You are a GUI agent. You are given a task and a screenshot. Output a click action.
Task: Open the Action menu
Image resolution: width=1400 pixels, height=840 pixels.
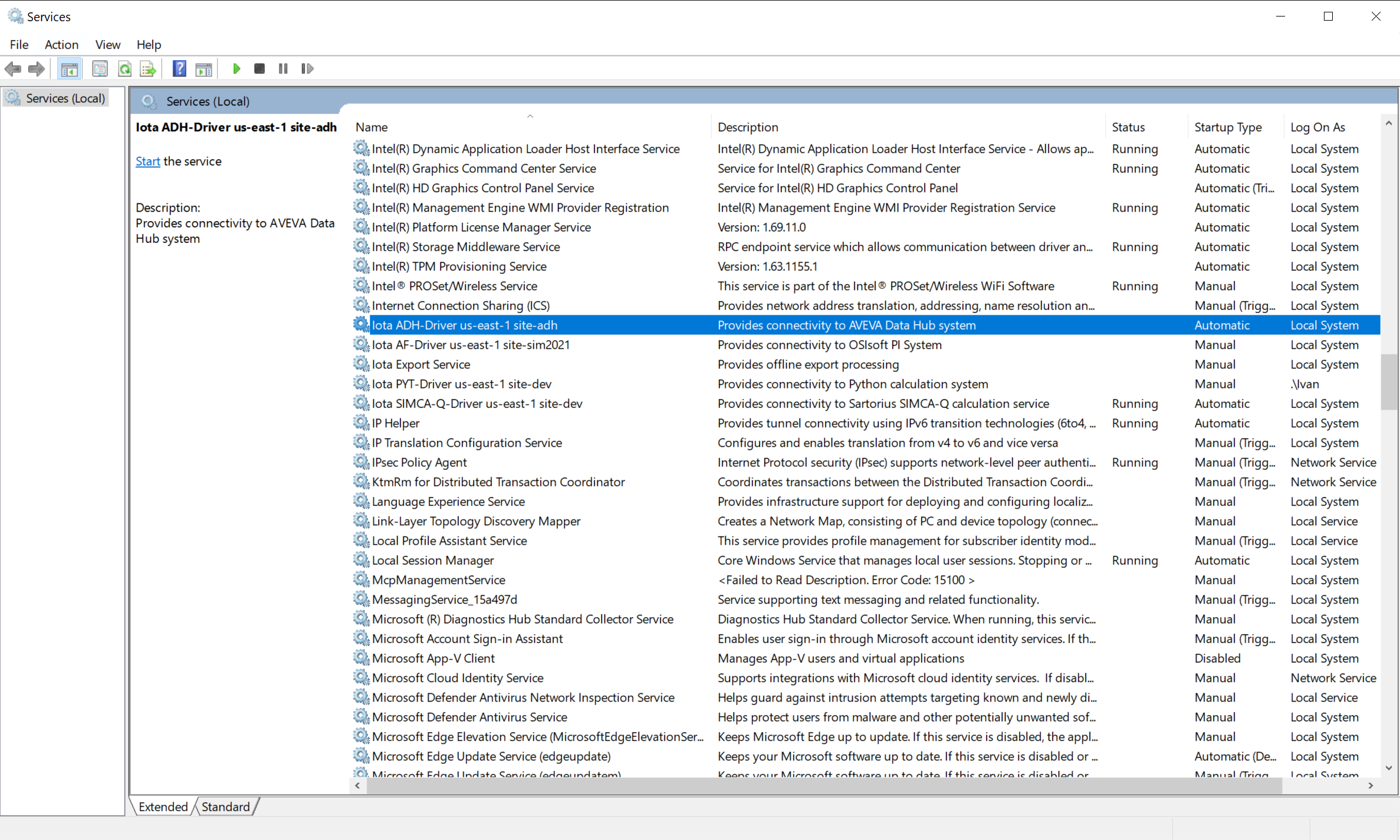pyautogui.click(x=61, y=44)
